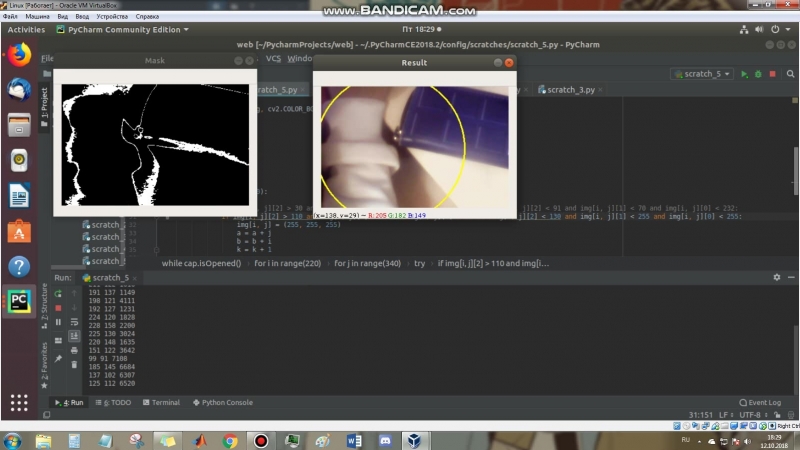Go to line via 31:151 indicator
The width and height of the screenshot is (800, 450).
pos(701,415)
